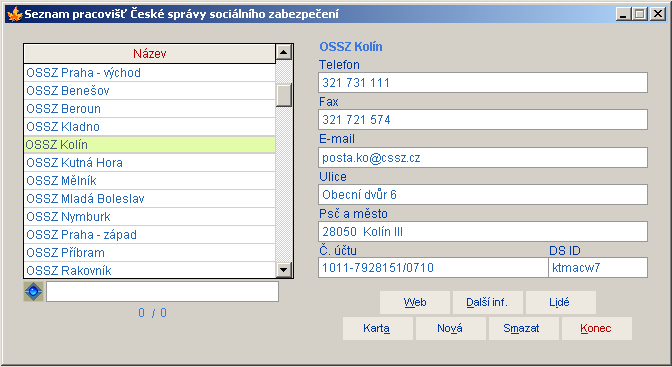Delete the record with Smazat
Image resolution: width=672 pixels, height=367 pixels.
pyautogui.click(x=524, y=328)
